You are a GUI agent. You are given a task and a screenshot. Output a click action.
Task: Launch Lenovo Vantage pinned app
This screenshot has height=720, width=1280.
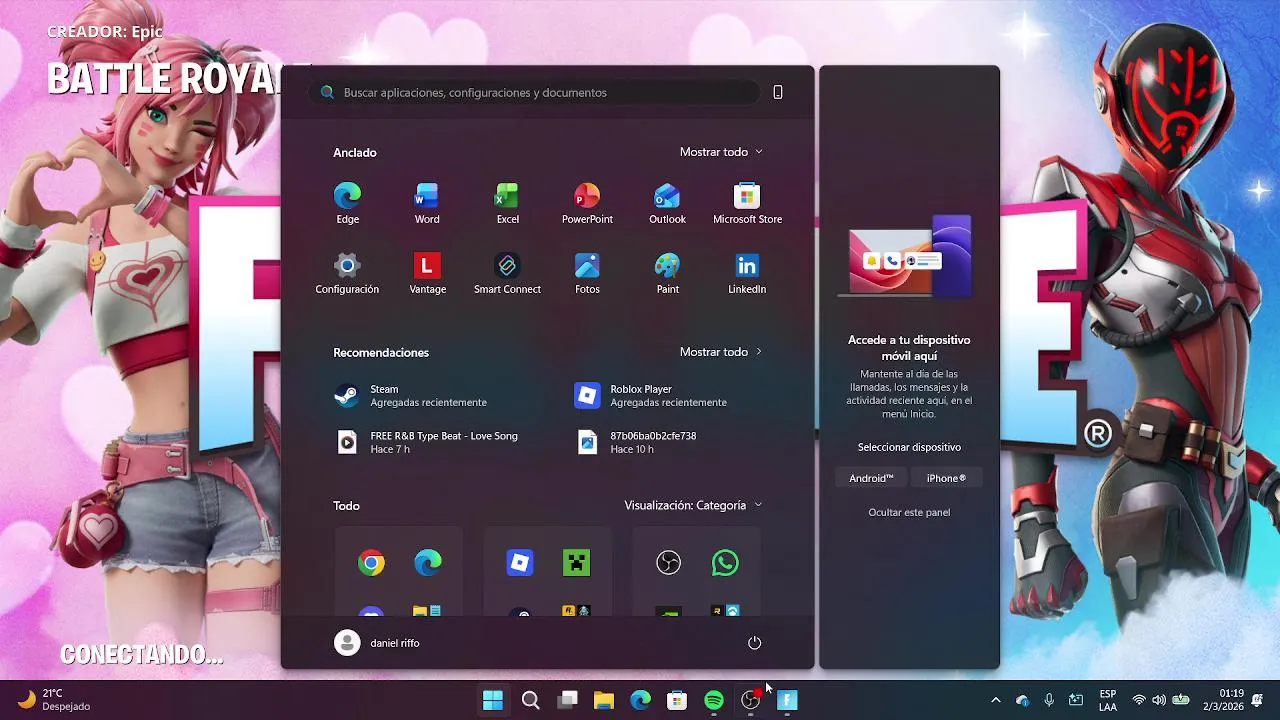427,273
